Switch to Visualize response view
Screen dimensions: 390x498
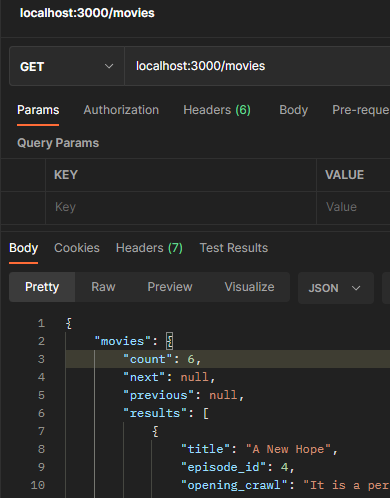(249, 287)
